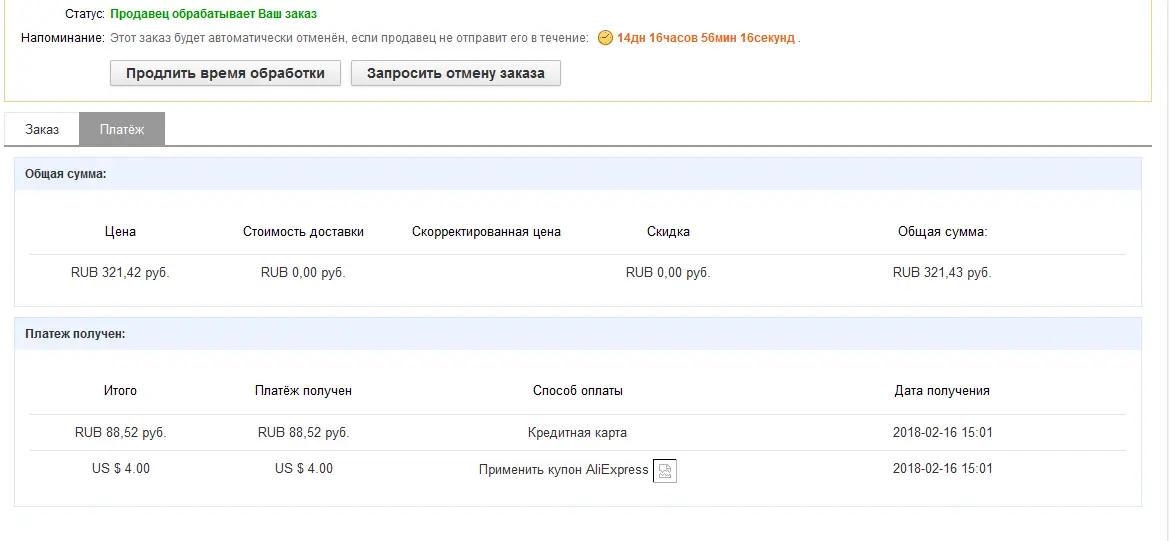Click date in the Кредитная карта row
The image size is (1169, 541).
tap(942, 432)
